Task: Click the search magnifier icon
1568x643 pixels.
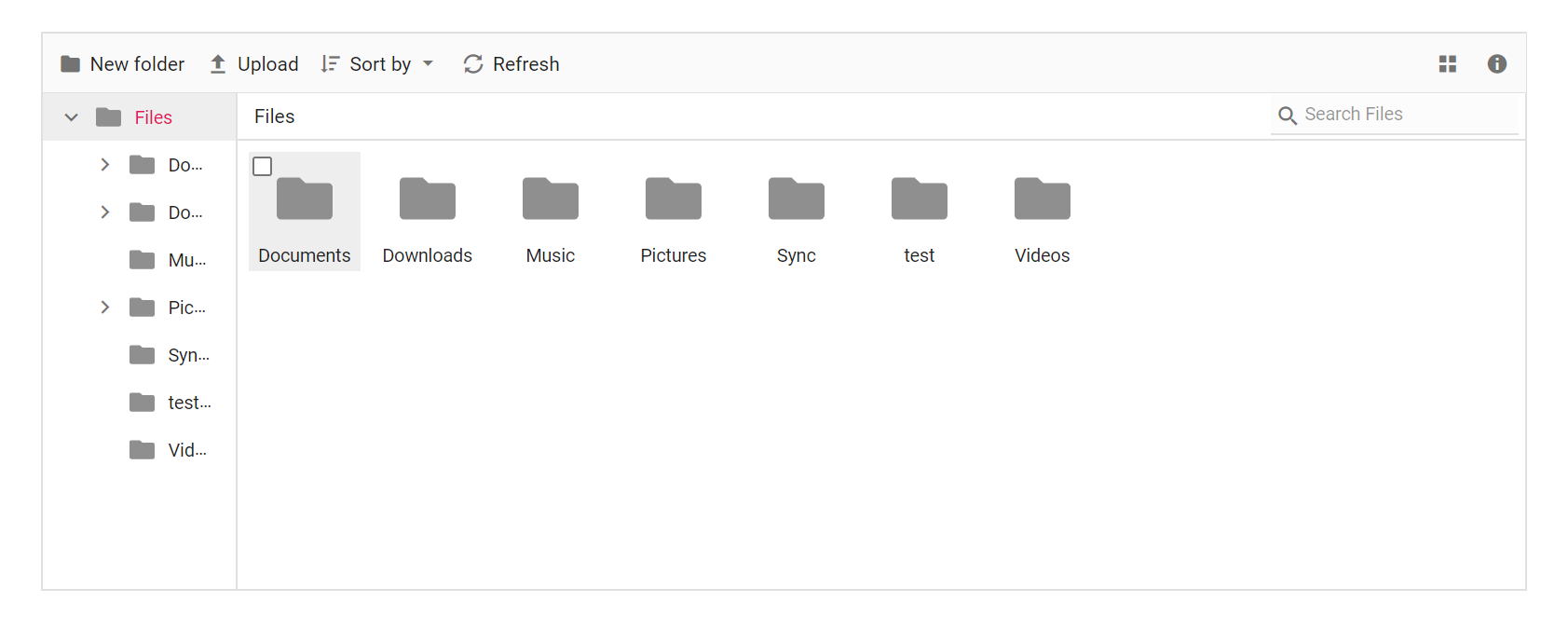Action: [1288, 116]
